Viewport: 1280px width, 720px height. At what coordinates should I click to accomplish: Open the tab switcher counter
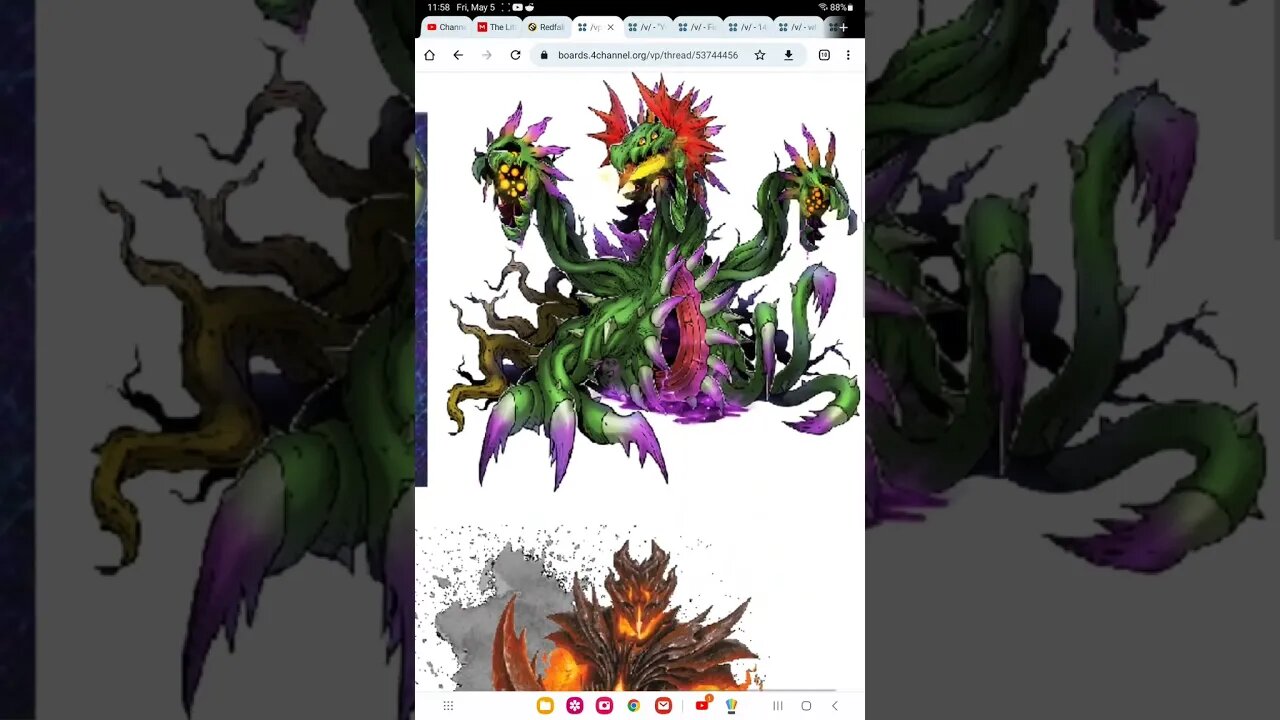coord(824,55)
